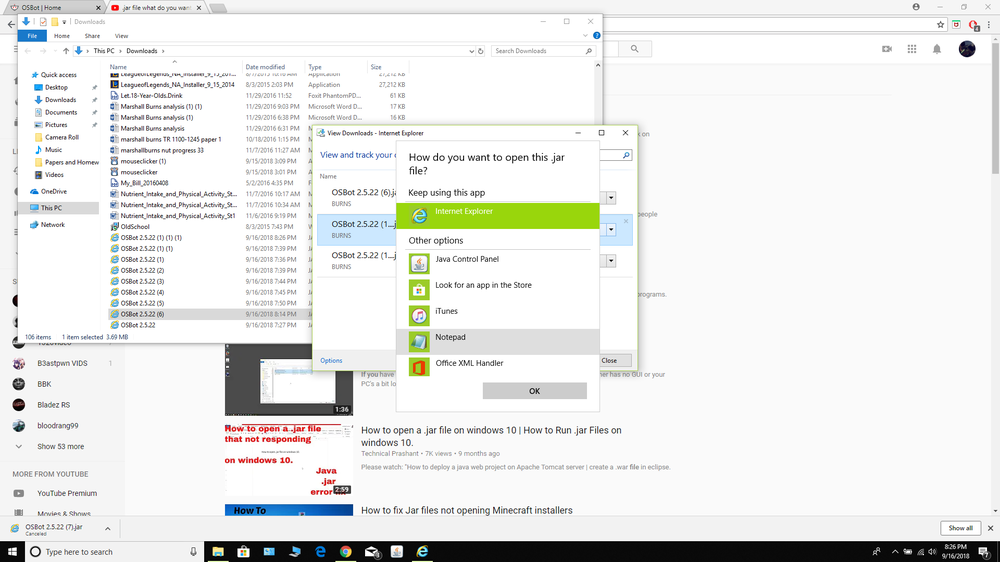Open YouTube Premium in sidebar
Viewport: 1000px width, 562px height.
[67, 493]
